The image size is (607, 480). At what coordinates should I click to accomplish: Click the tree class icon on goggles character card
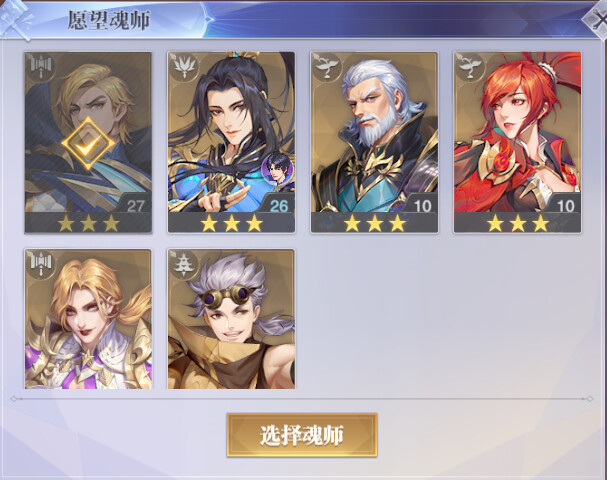click(183, 264)
